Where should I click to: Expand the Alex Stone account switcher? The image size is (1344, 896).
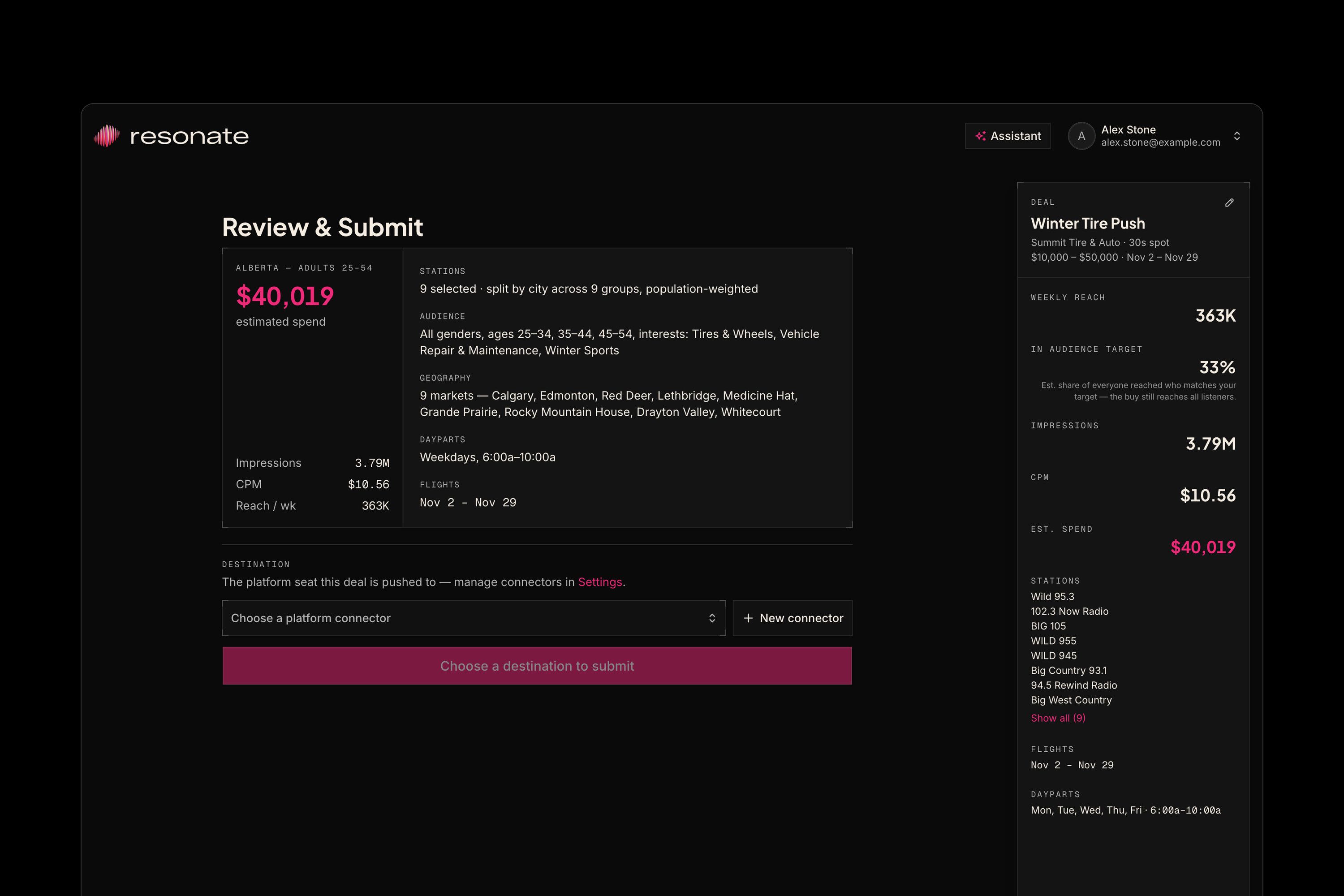point(1236,136)
